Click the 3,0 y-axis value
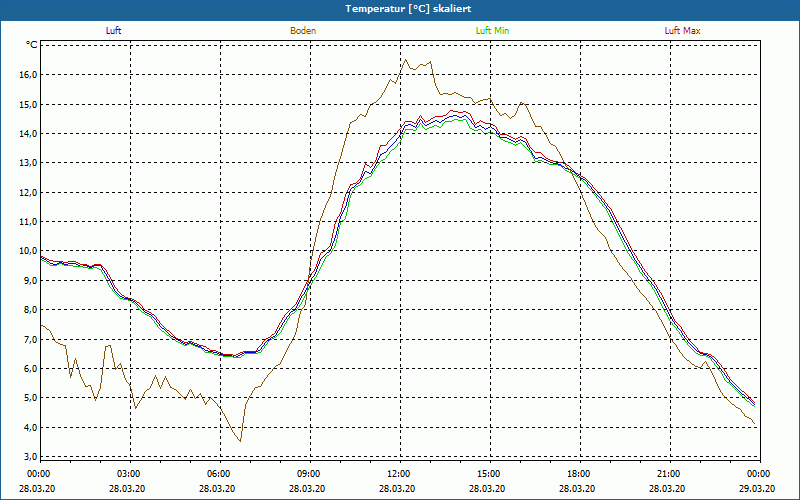 [x=31, y=456]
